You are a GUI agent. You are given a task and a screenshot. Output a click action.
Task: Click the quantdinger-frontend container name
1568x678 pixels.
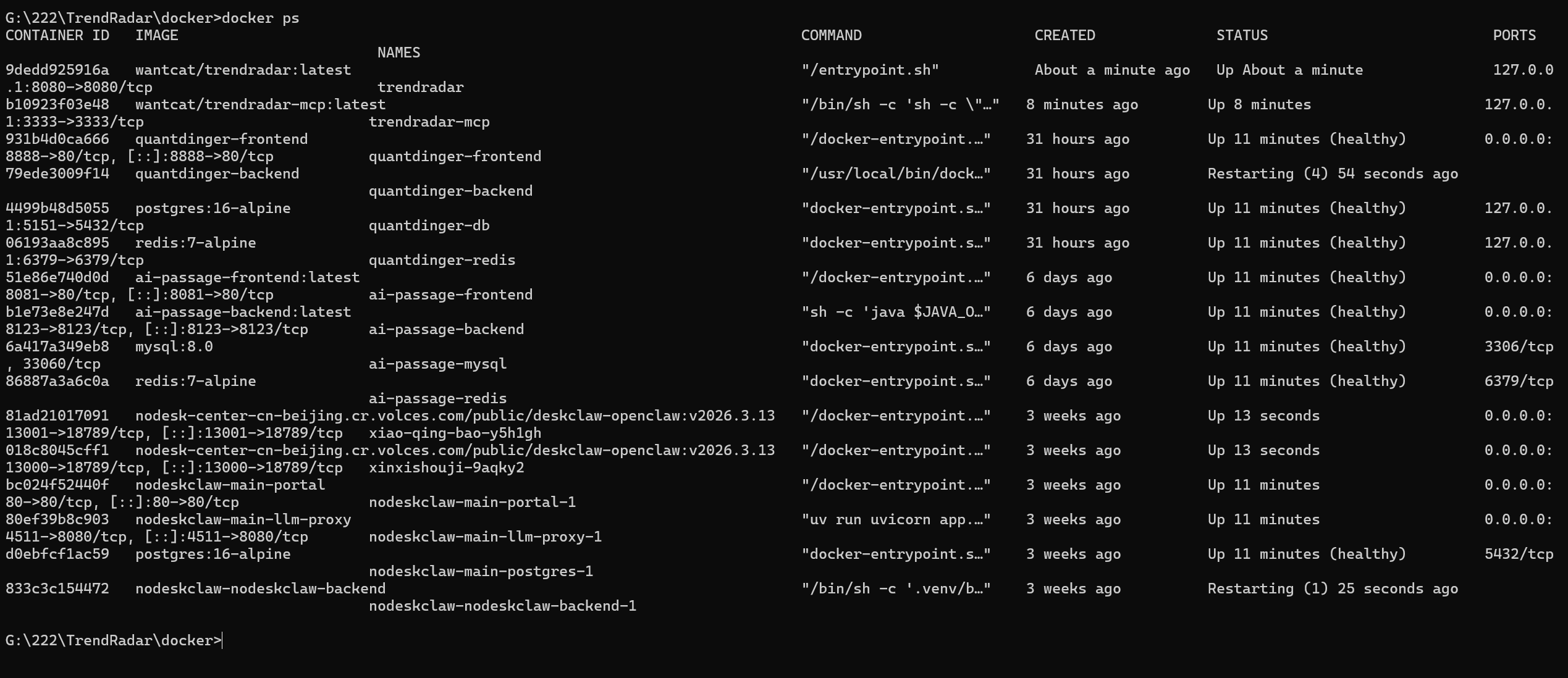coord(455,156)
